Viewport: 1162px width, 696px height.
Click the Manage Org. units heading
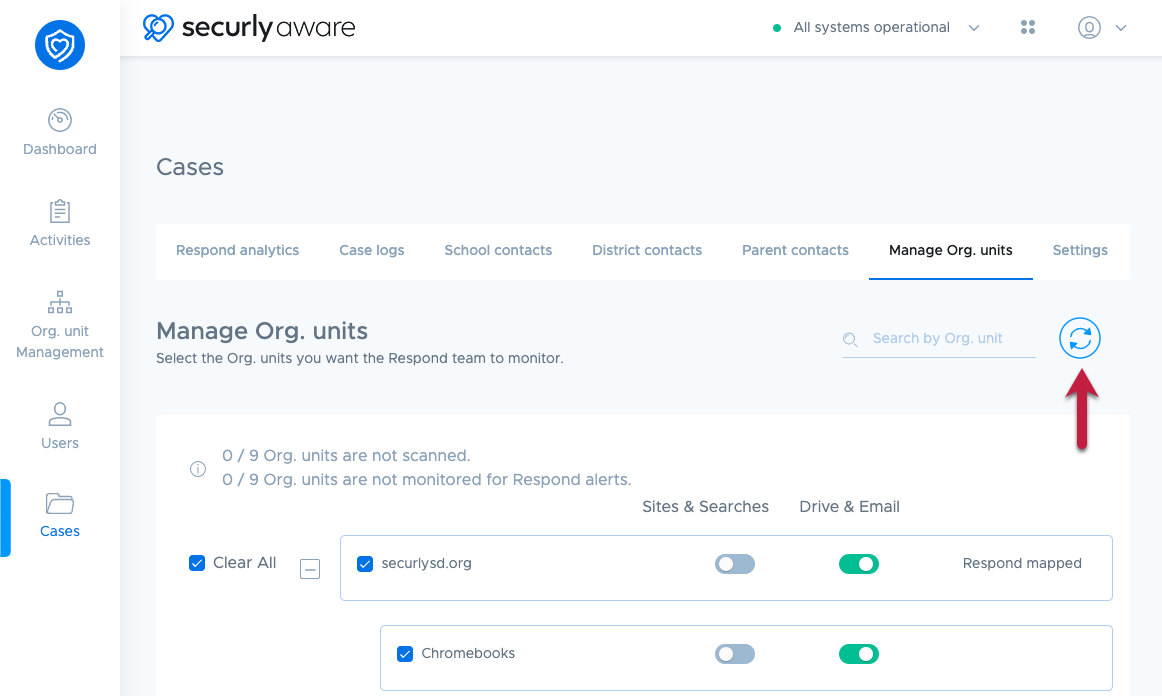[x=262, y=331]
